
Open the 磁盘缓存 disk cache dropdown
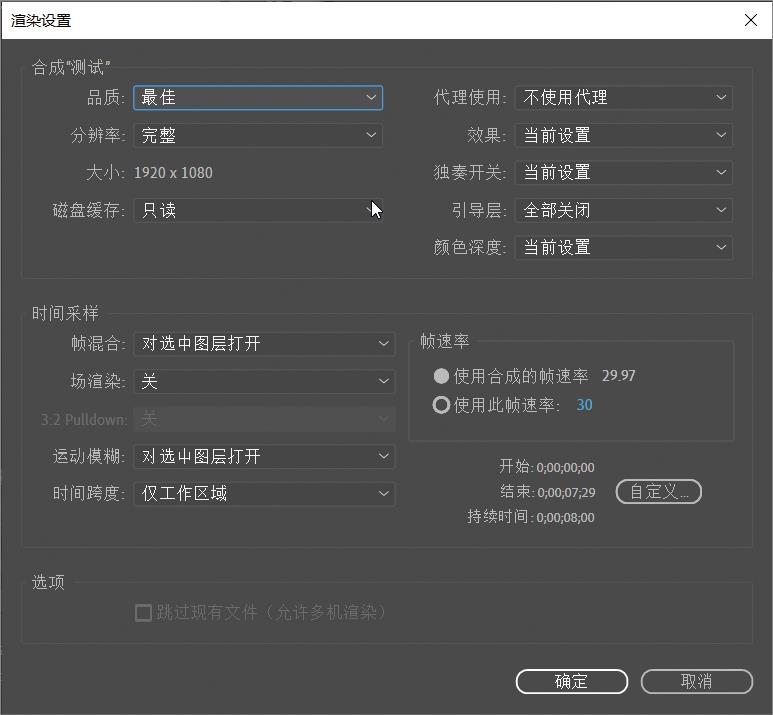(x=258, y=210)
